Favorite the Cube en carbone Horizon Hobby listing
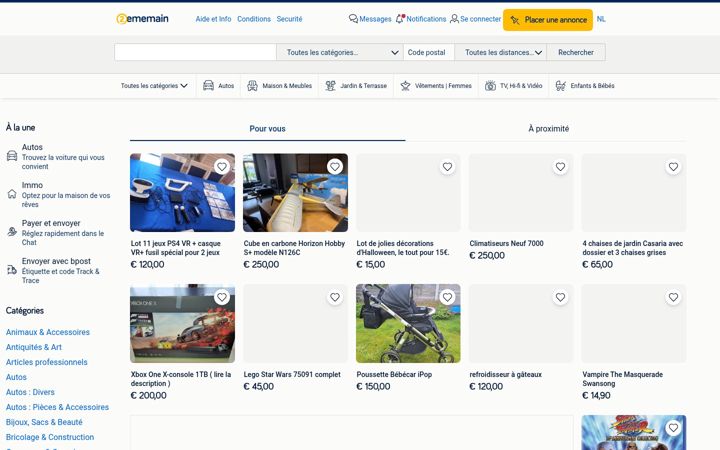 335,167
